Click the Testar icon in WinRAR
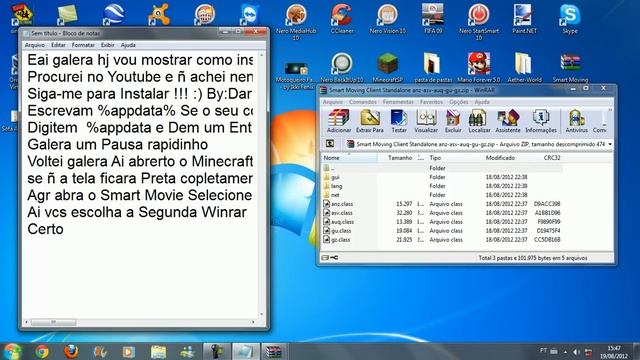The image size is (640, 360). point(399,121)
